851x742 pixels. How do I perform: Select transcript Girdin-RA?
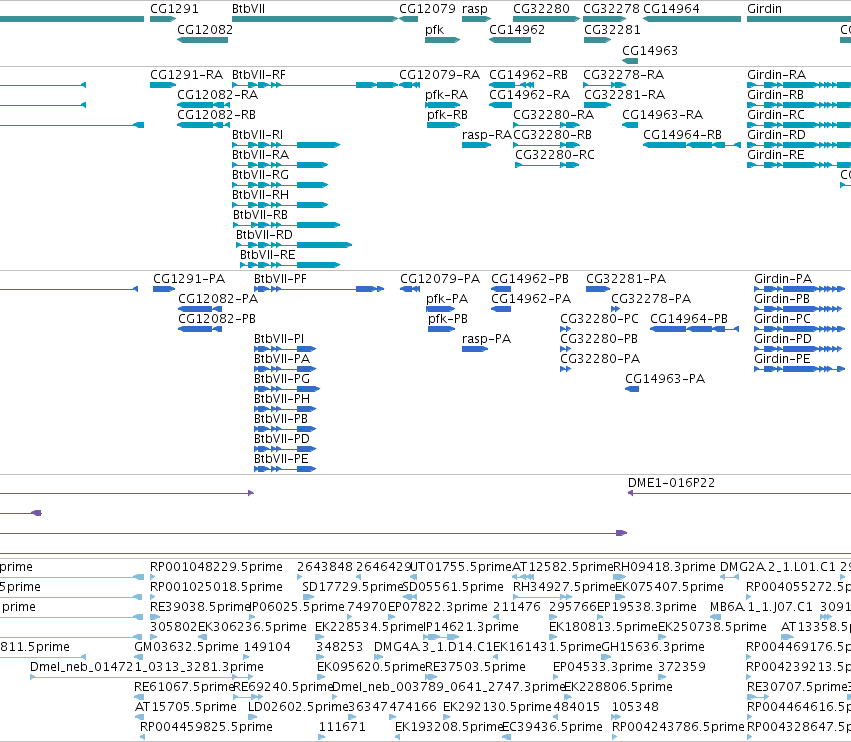(x=799, y=85)
